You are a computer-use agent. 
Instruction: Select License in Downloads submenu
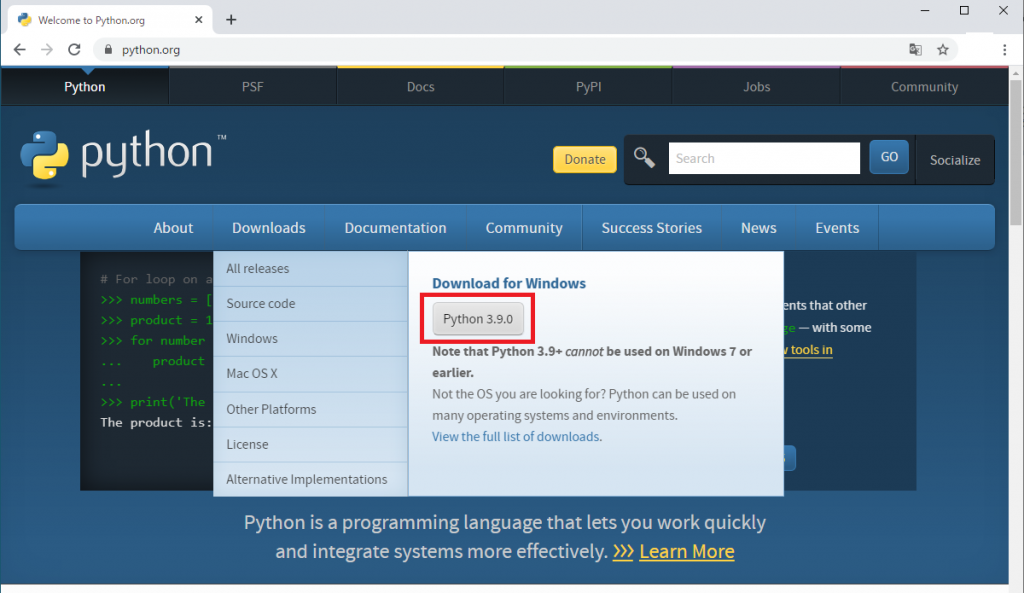click(311, 445)
